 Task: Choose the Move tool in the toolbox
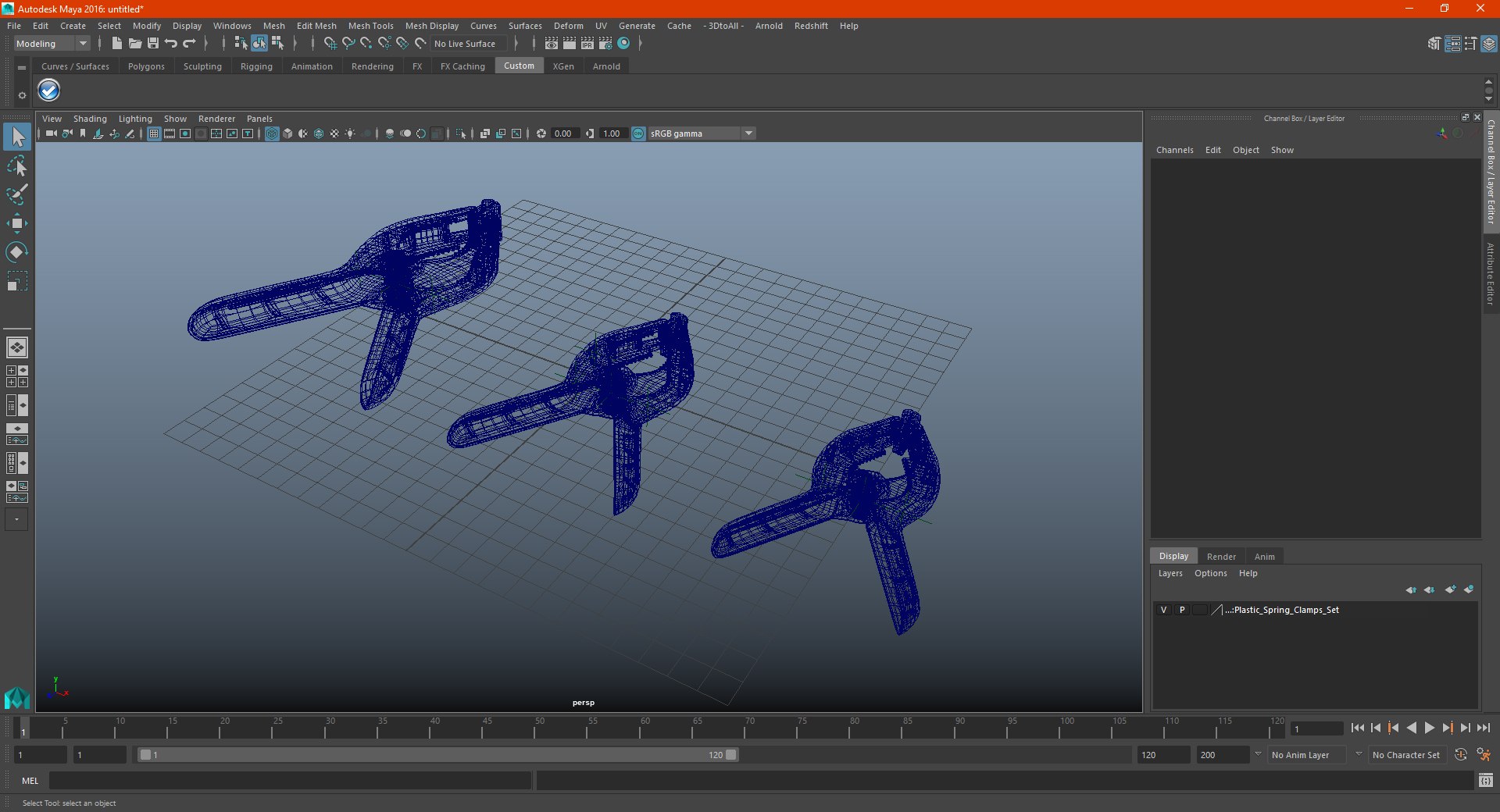pyautogui.click(x=16, y=223)
